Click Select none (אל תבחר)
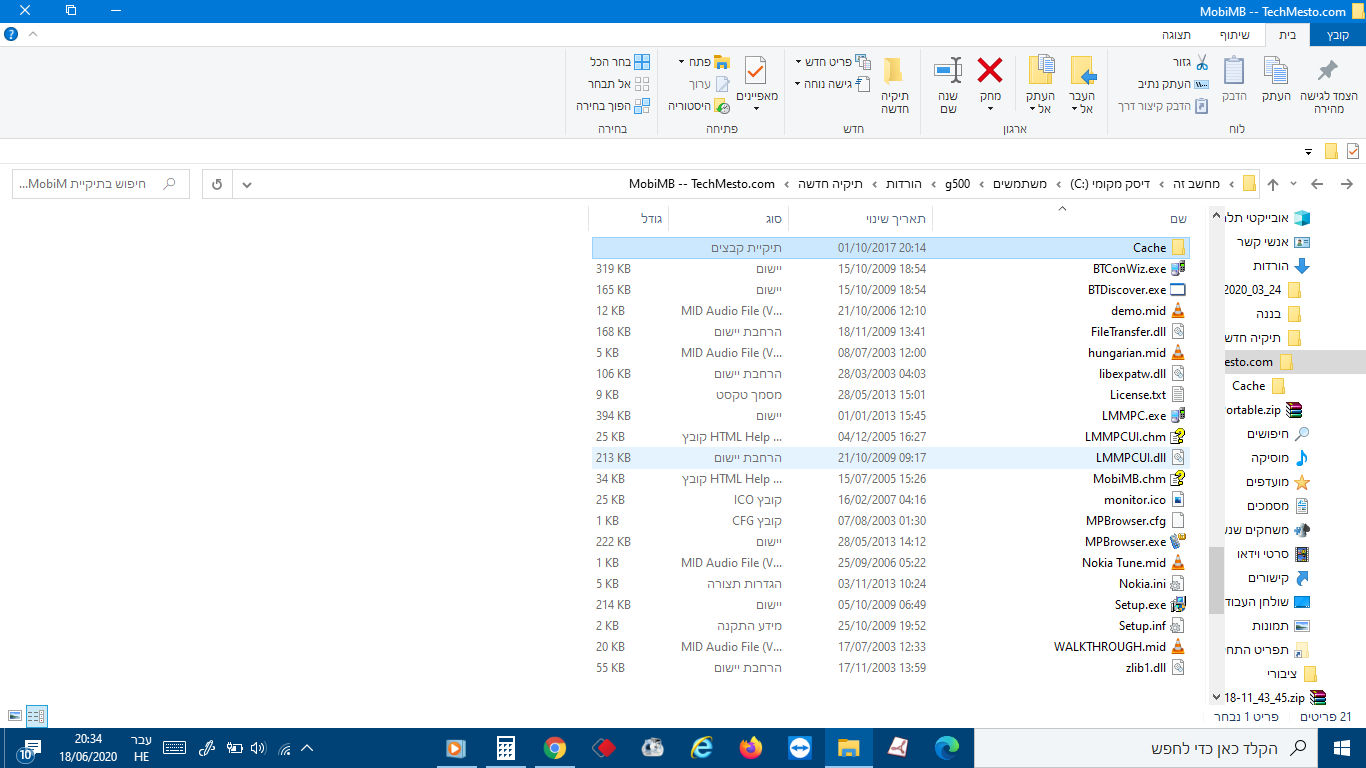 click(620, 84)
